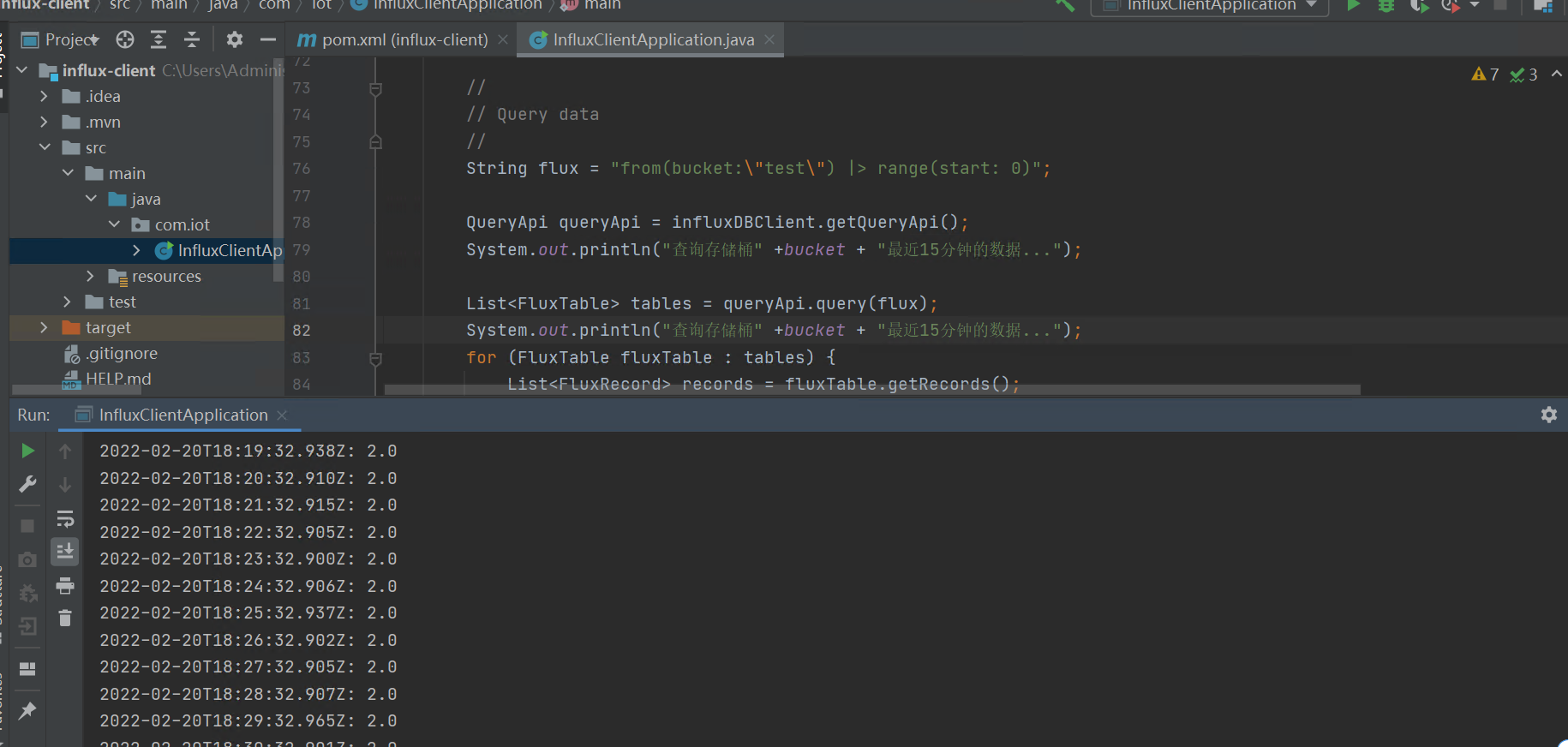Viewport: 1568px width, 747px height.
Task: Run InfluxClientApplication from top toolbar
Action: tap(1353, 5)
